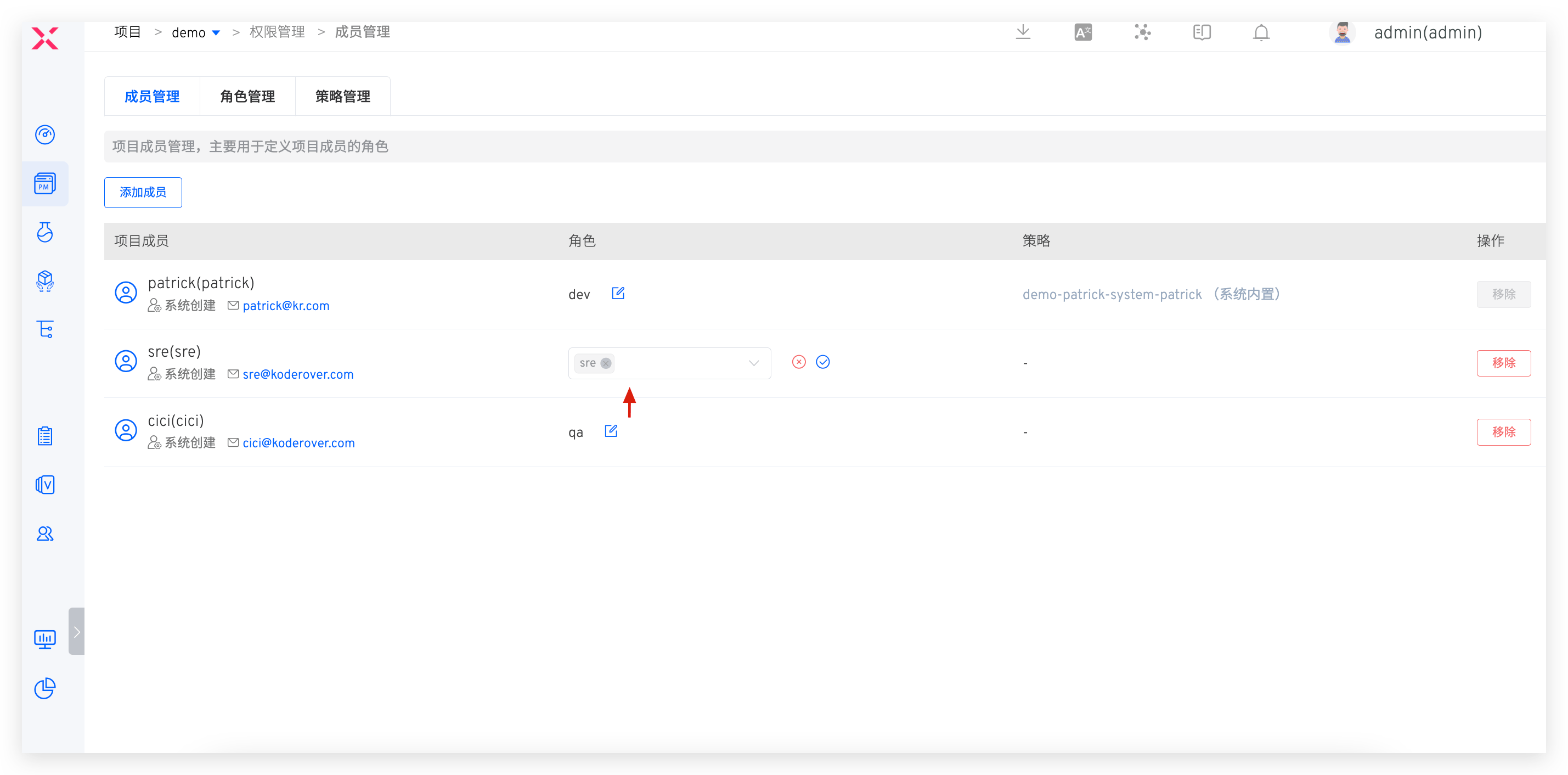The image size is (1568, 775).
Task: Switch to 策略管理 tab
Action: click(343, 96)
